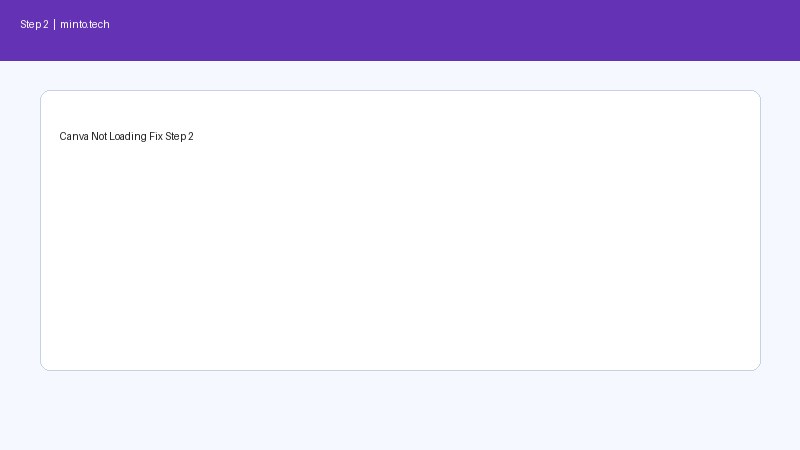Screen dimensions: 800x450
Task: Click the light background below the card
Action: [x=401, y=411]
